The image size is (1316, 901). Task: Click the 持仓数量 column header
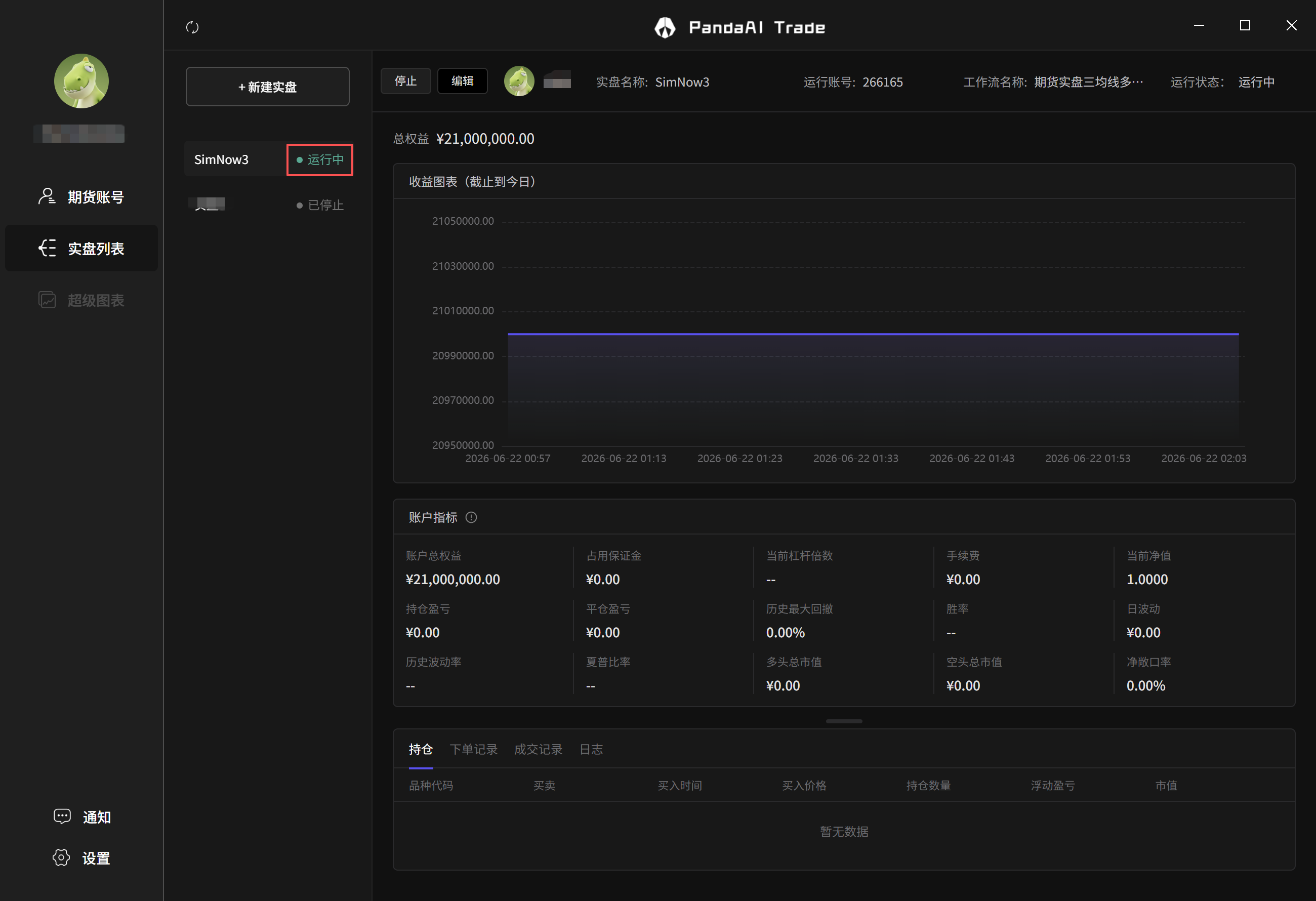(x=929, y=786)
